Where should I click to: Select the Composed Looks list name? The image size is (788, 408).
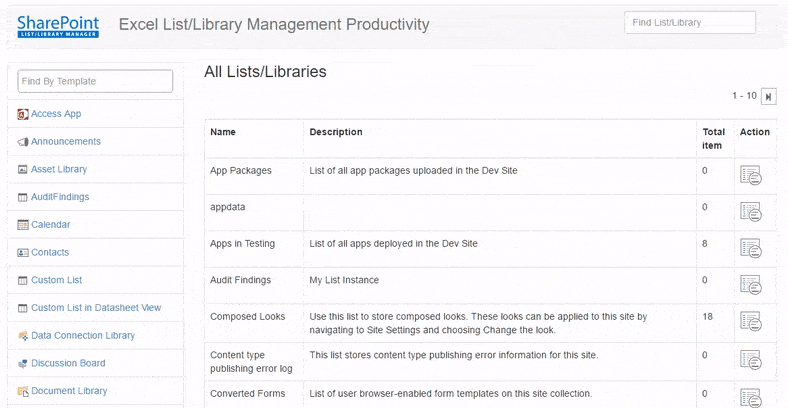(247, 317)
